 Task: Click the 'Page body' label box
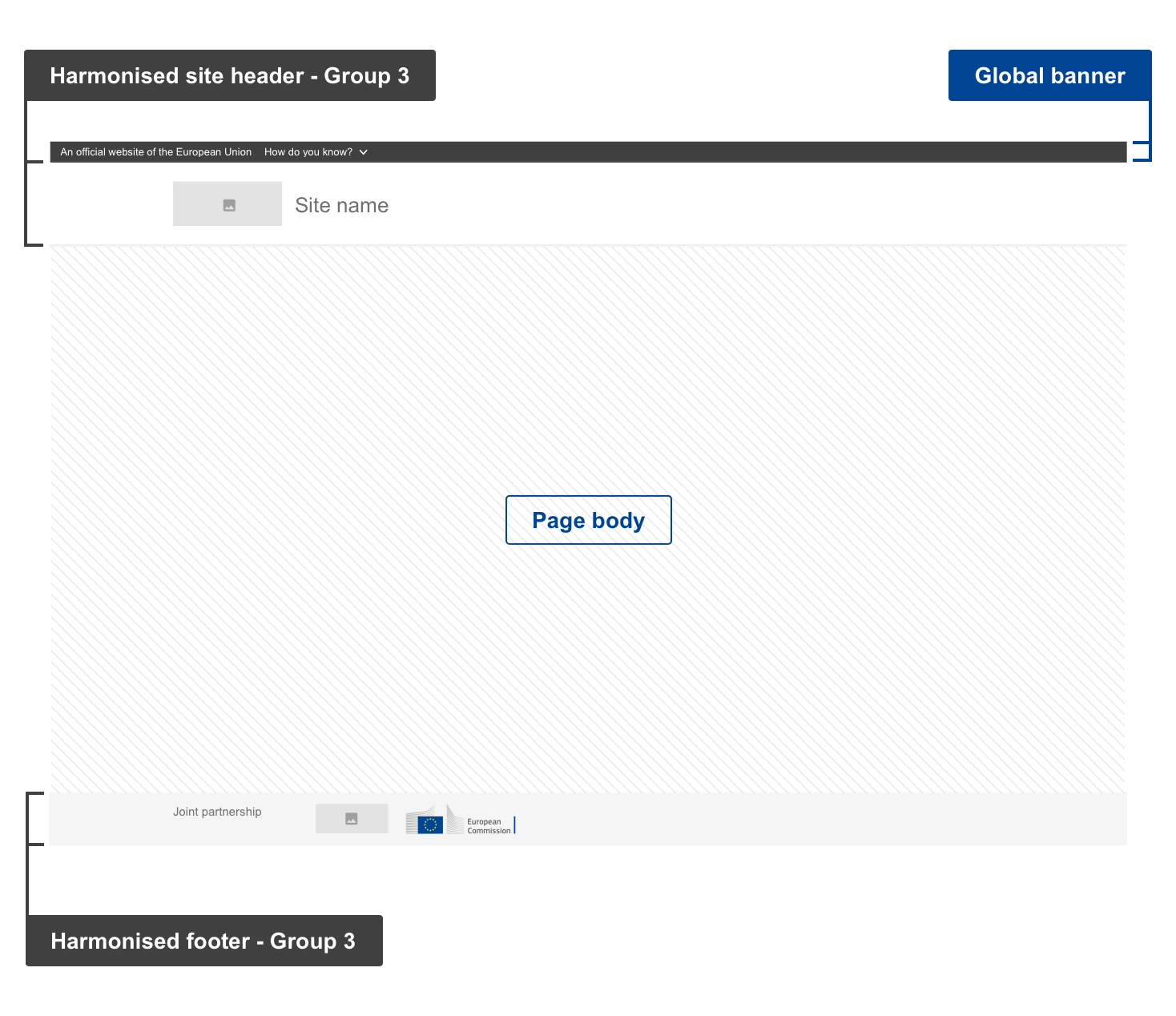coord(589,520)
